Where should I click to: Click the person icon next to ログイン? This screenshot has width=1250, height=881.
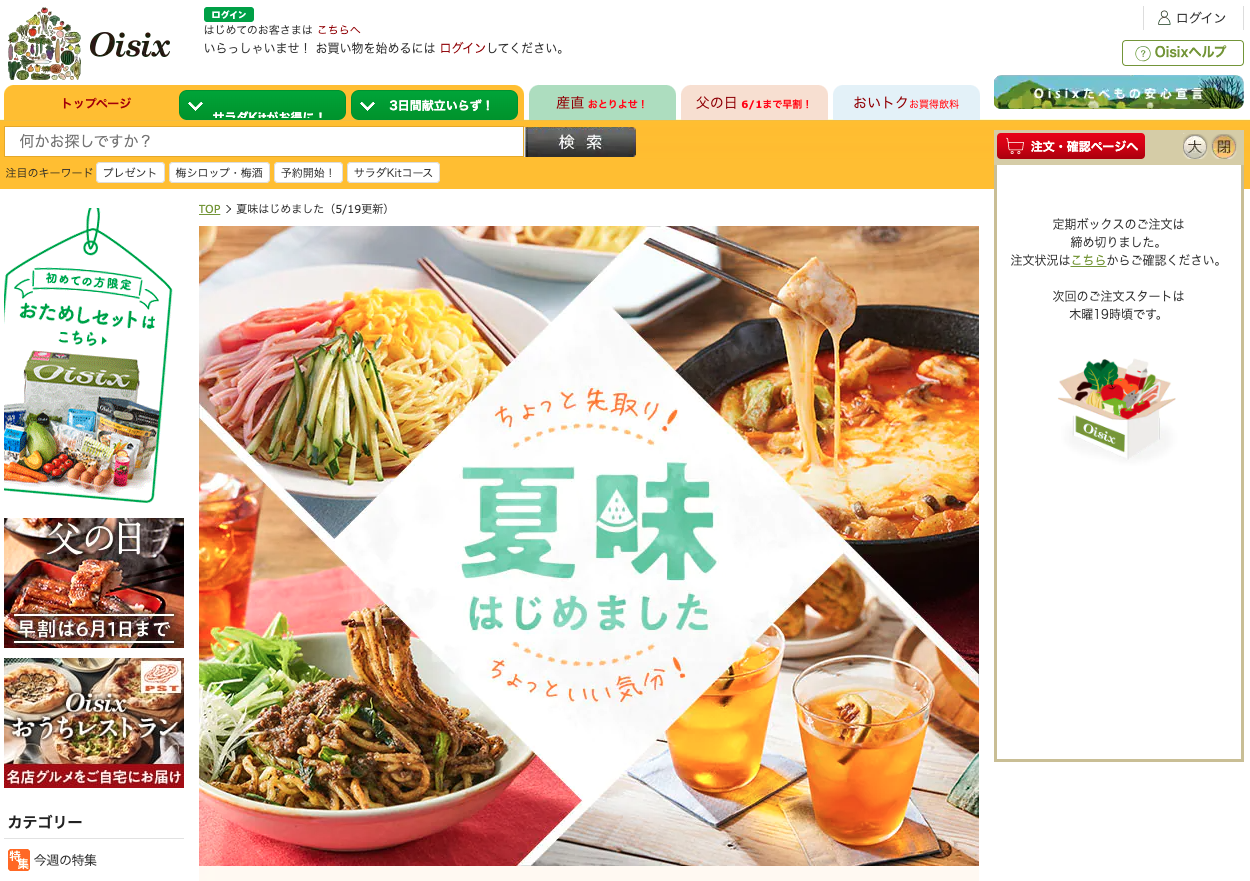1164,18
